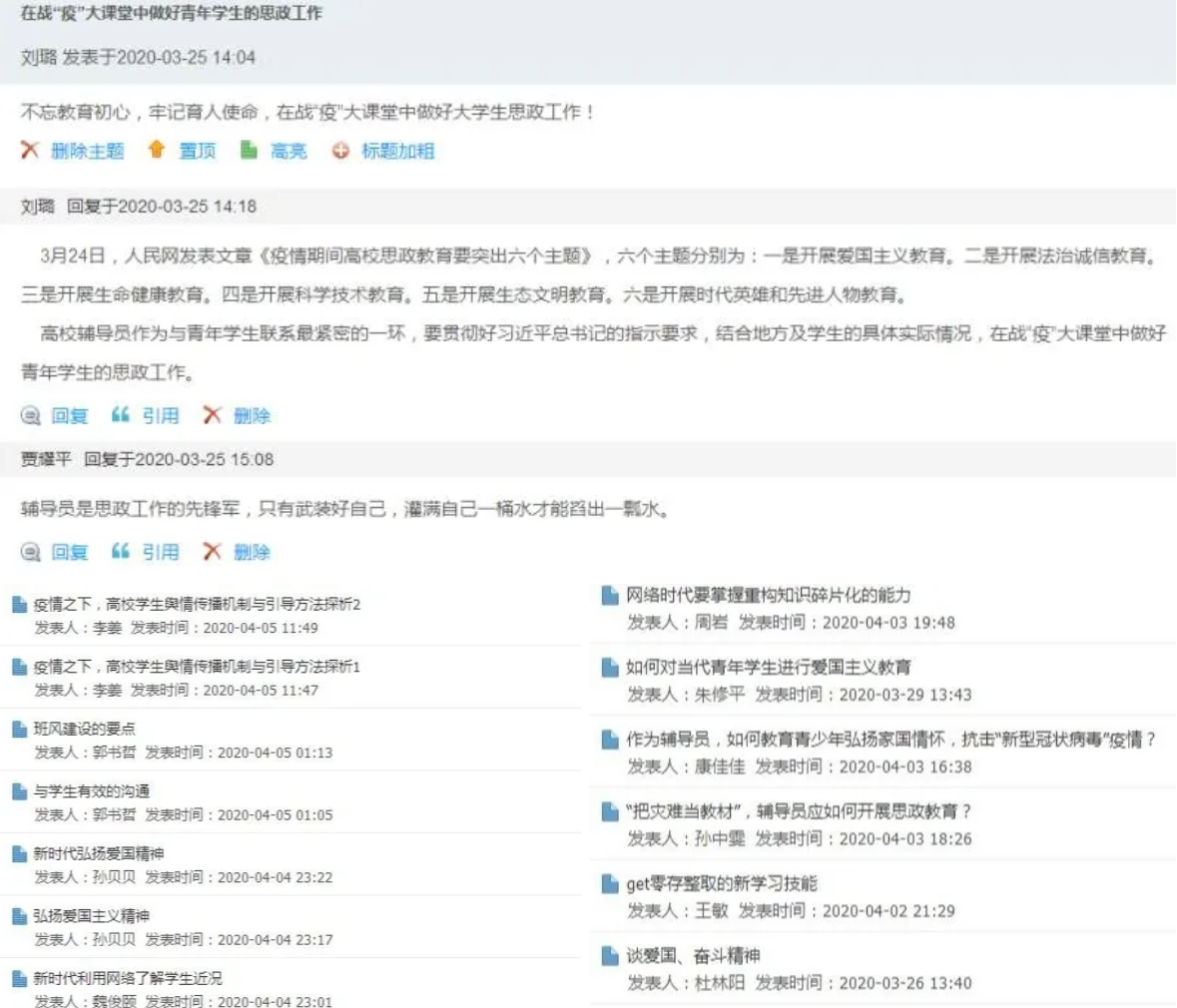Image resolution: width=1177 pixels, height=1008 pixels.
Task: Open article 与学生有效的沟通
Action: (x=91, y=791)
